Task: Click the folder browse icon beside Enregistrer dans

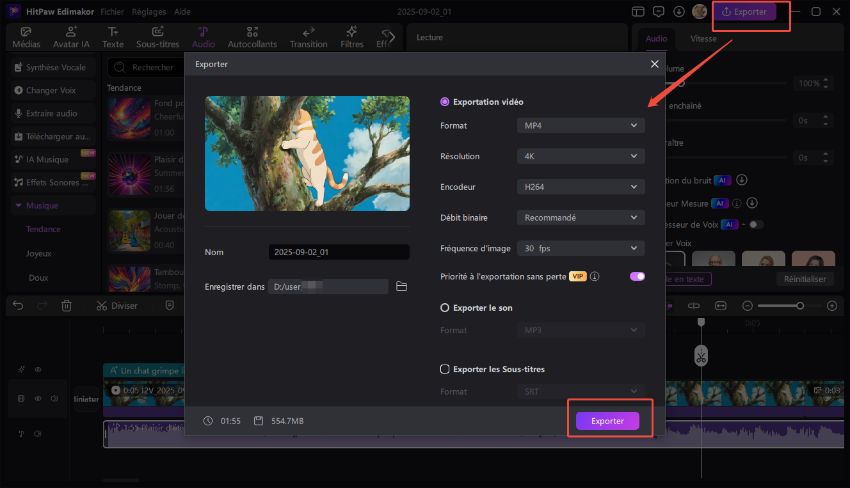Action: tap(401, 286)
